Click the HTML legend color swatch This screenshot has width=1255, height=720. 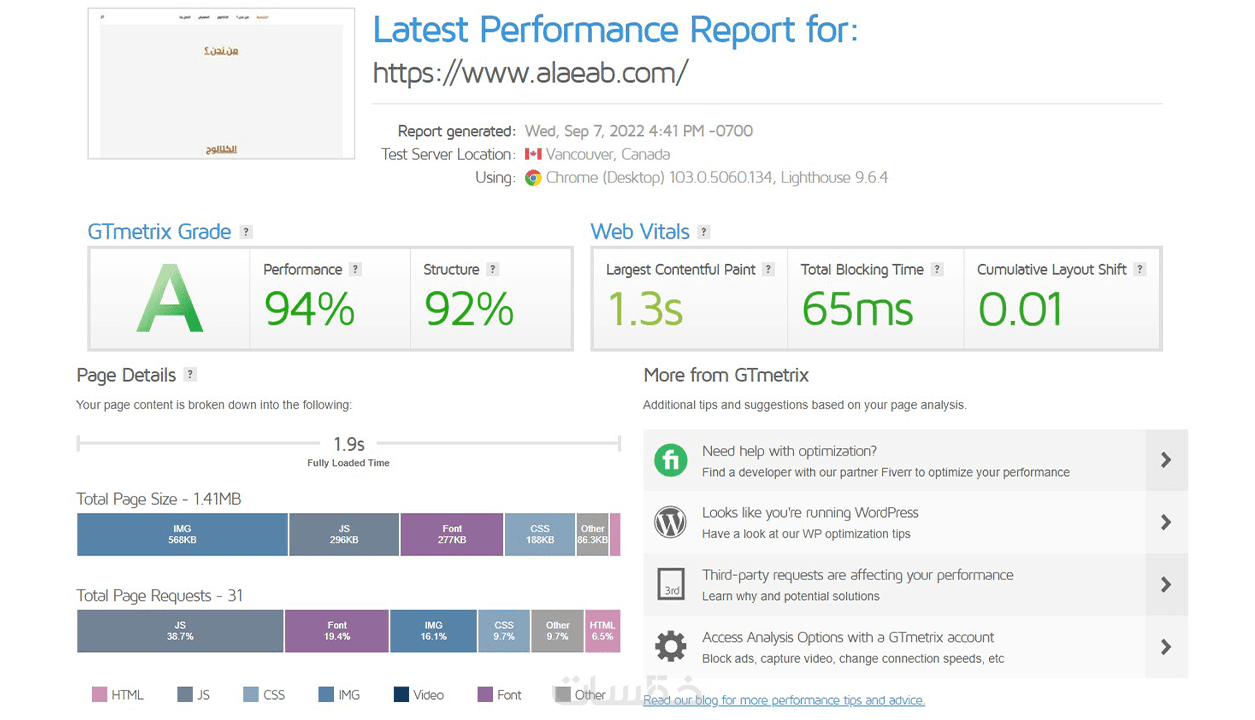(99, 694)
